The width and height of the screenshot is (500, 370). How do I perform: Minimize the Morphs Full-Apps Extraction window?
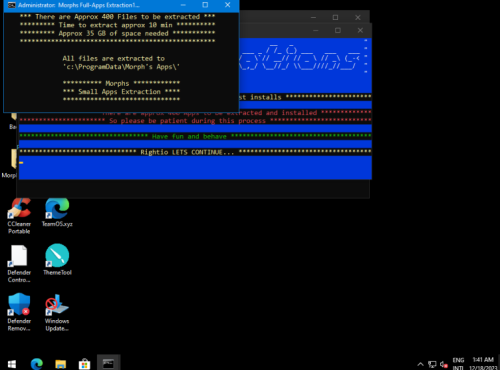(183, 5)
